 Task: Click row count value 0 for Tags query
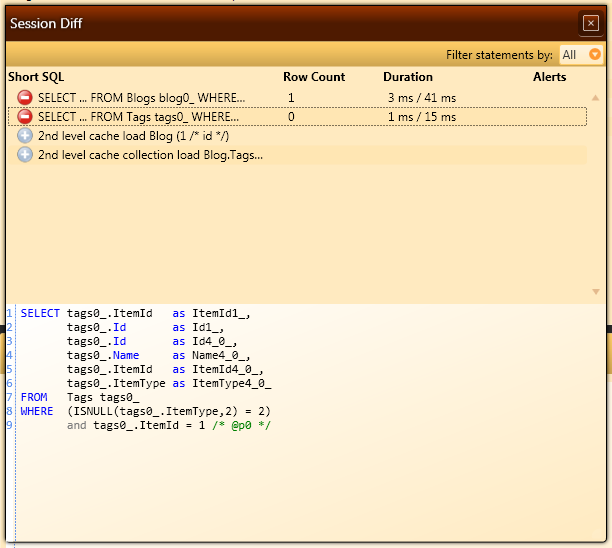[x=291, y=117]
